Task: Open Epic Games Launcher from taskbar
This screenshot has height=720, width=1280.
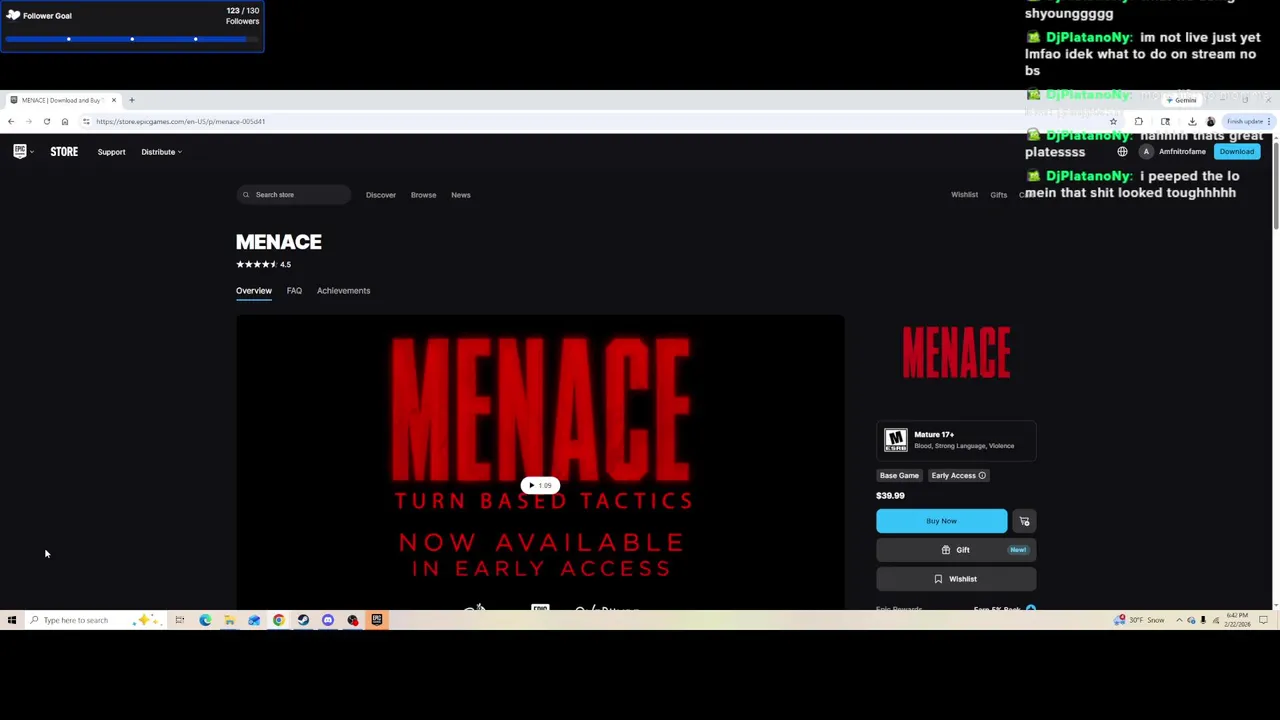Action: click(x=377, y=620)
